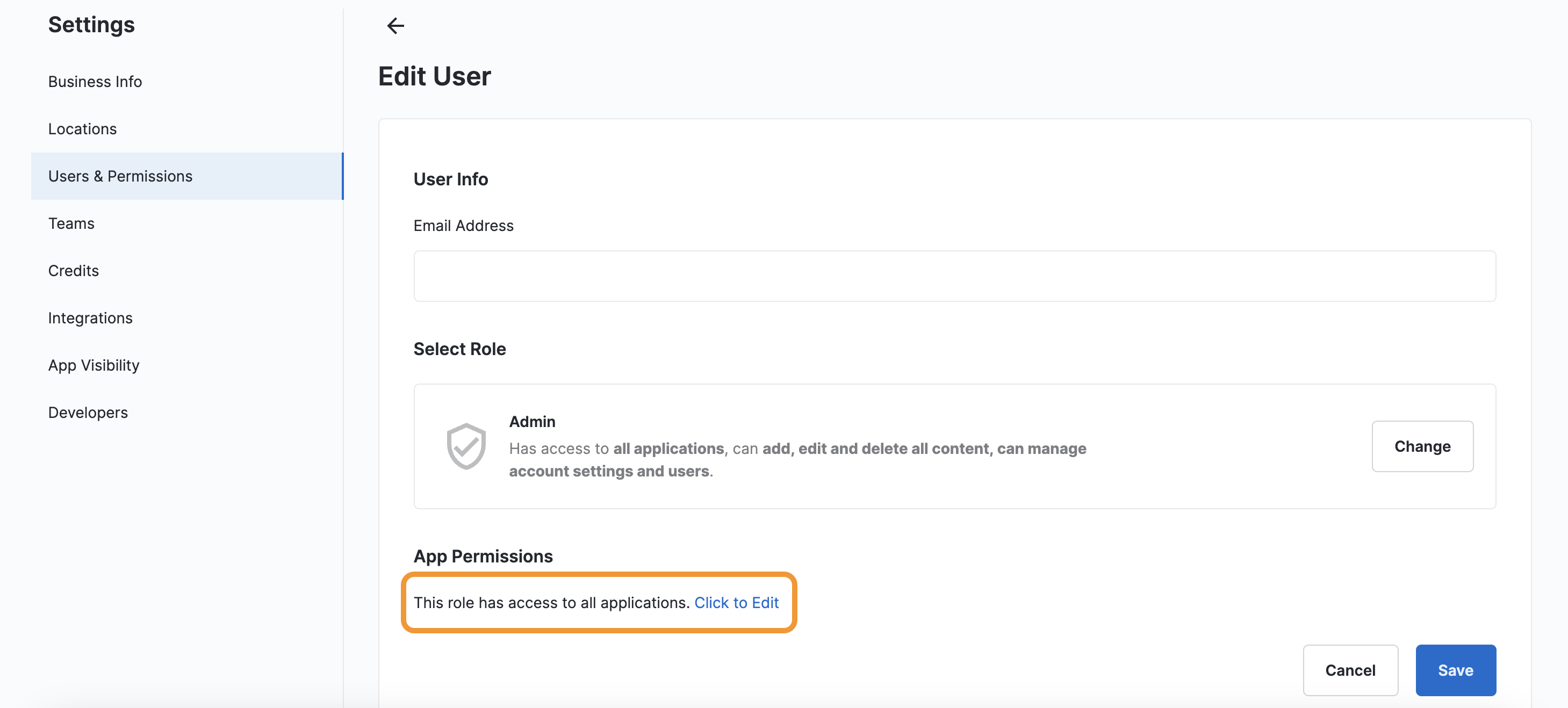Cancel editing the user
Screen dimensions: 1568x708
[x=1350, y=670]
